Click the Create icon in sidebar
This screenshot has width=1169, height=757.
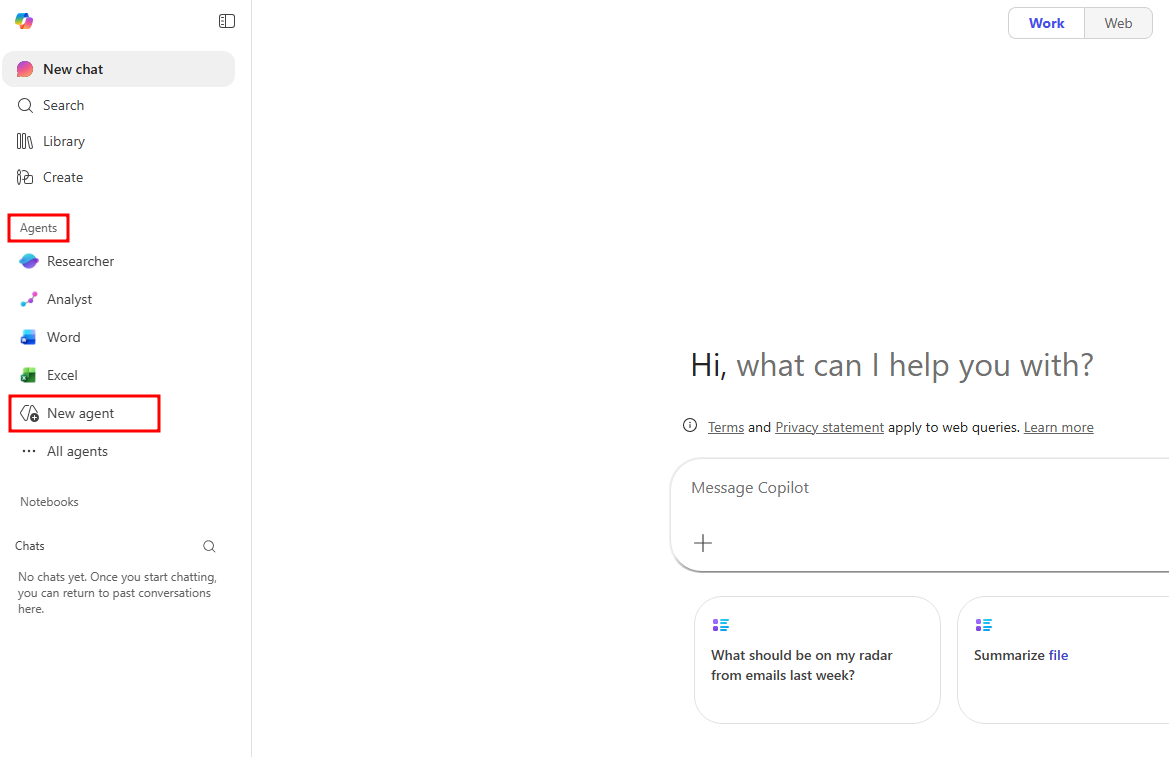25,177
